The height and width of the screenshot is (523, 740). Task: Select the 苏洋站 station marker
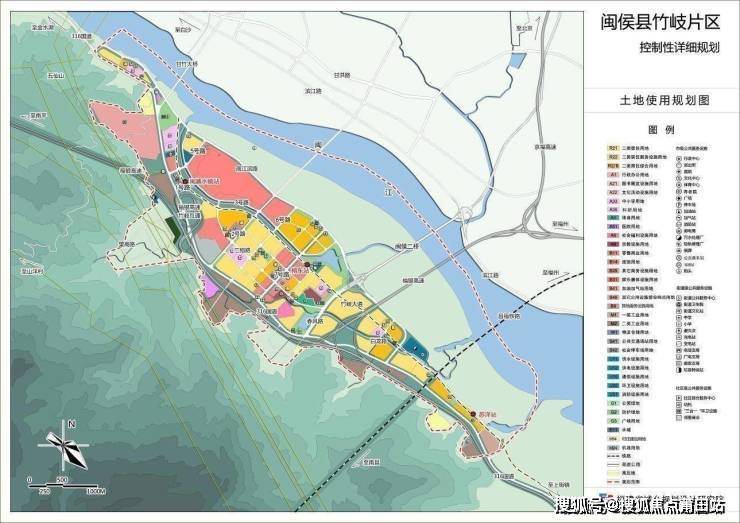coord(472,413)
